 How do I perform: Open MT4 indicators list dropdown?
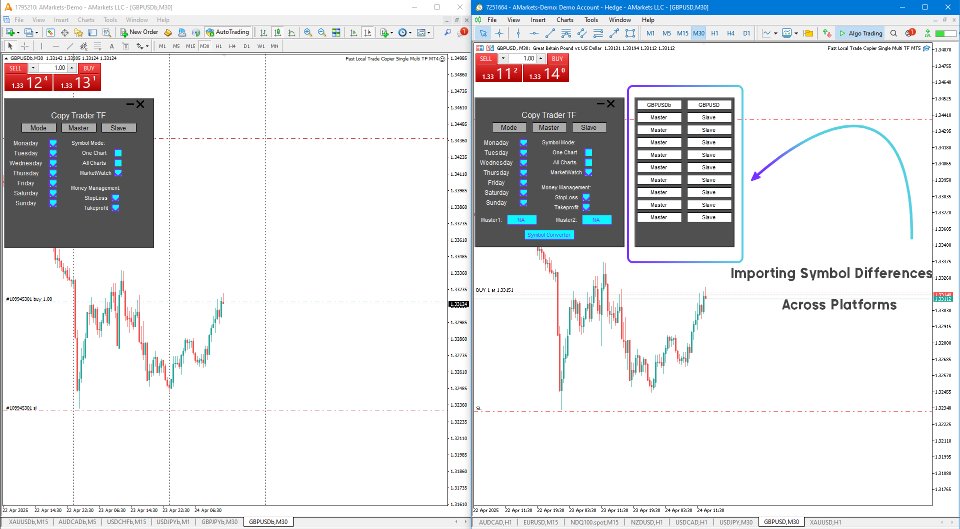(x=386, y=32)
